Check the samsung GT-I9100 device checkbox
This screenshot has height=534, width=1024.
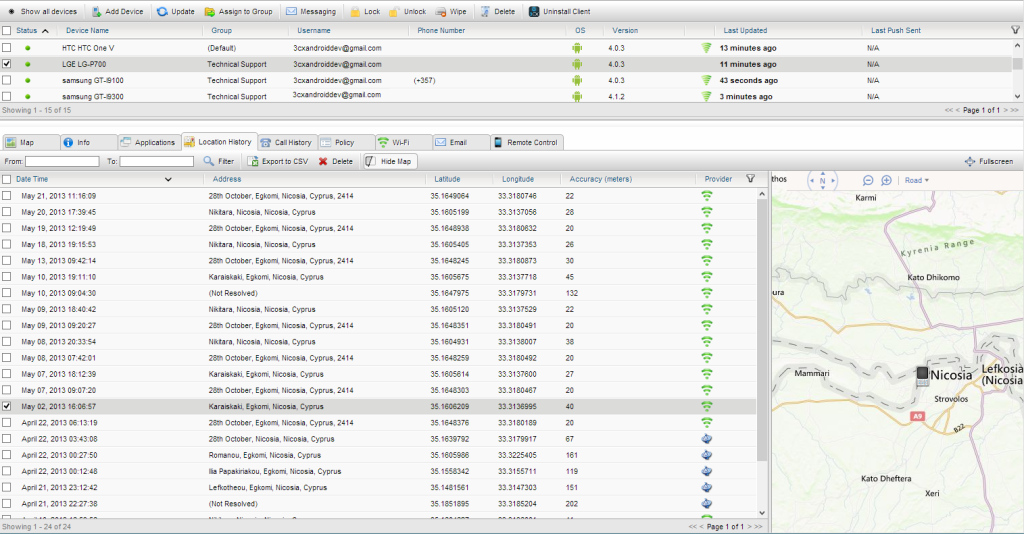pyautogui.click(x=7, y=80)
